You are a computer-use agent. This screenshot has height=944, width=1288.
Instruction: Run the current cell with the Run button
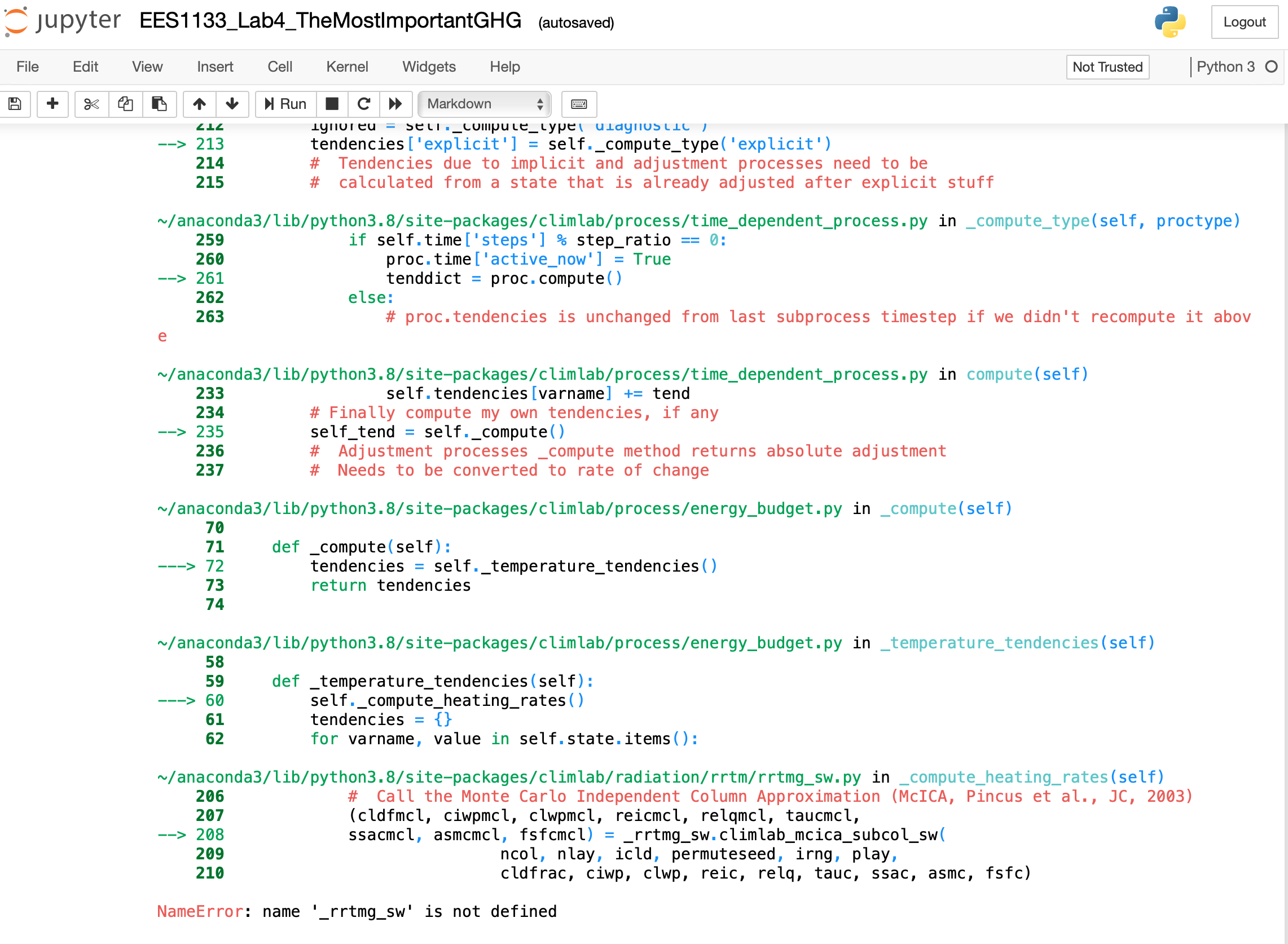pos(285,104)
